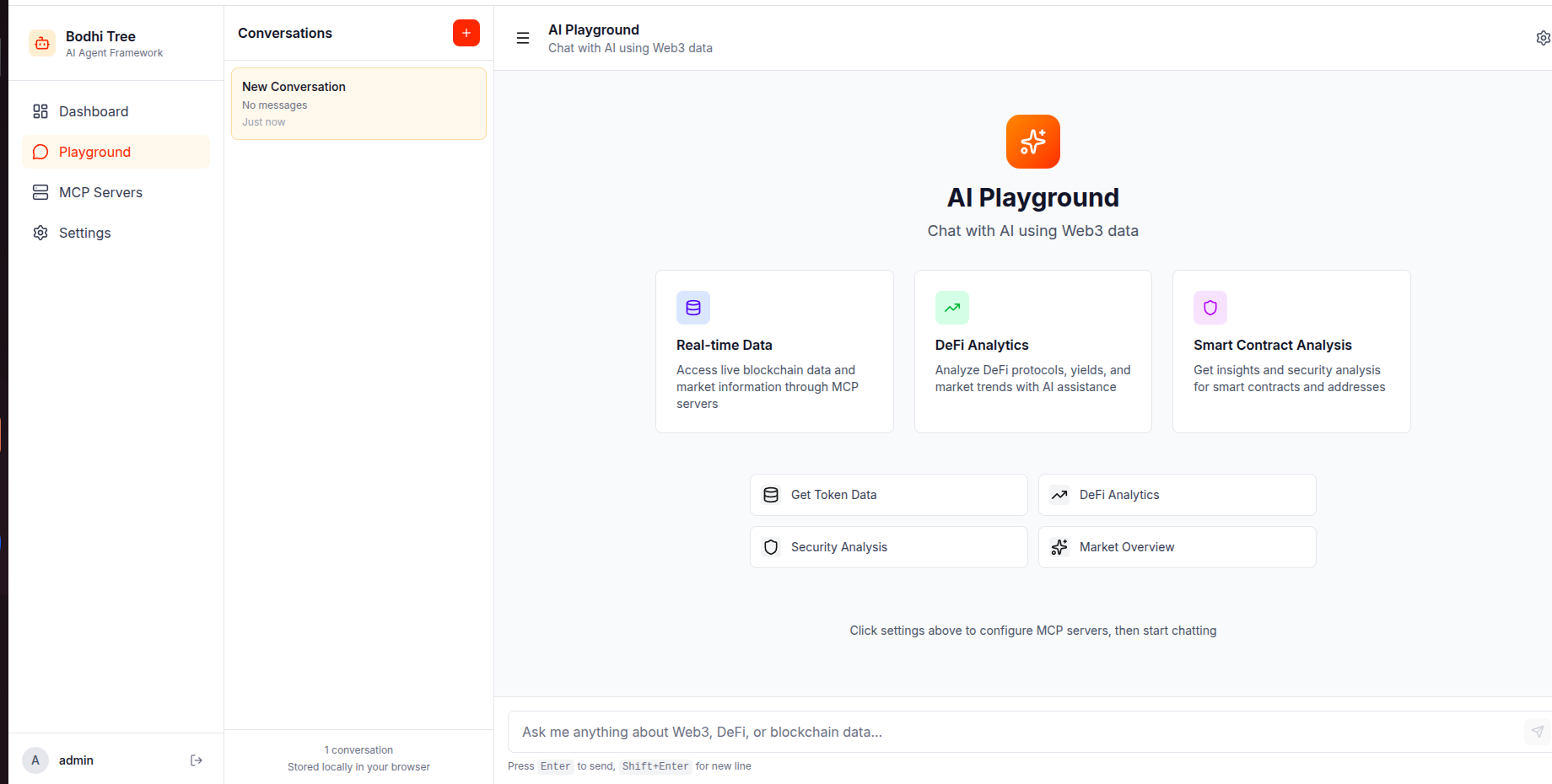Click the Get Token Data database icon
Viewport: 1552px width, 784px height.
pos(771,495)
